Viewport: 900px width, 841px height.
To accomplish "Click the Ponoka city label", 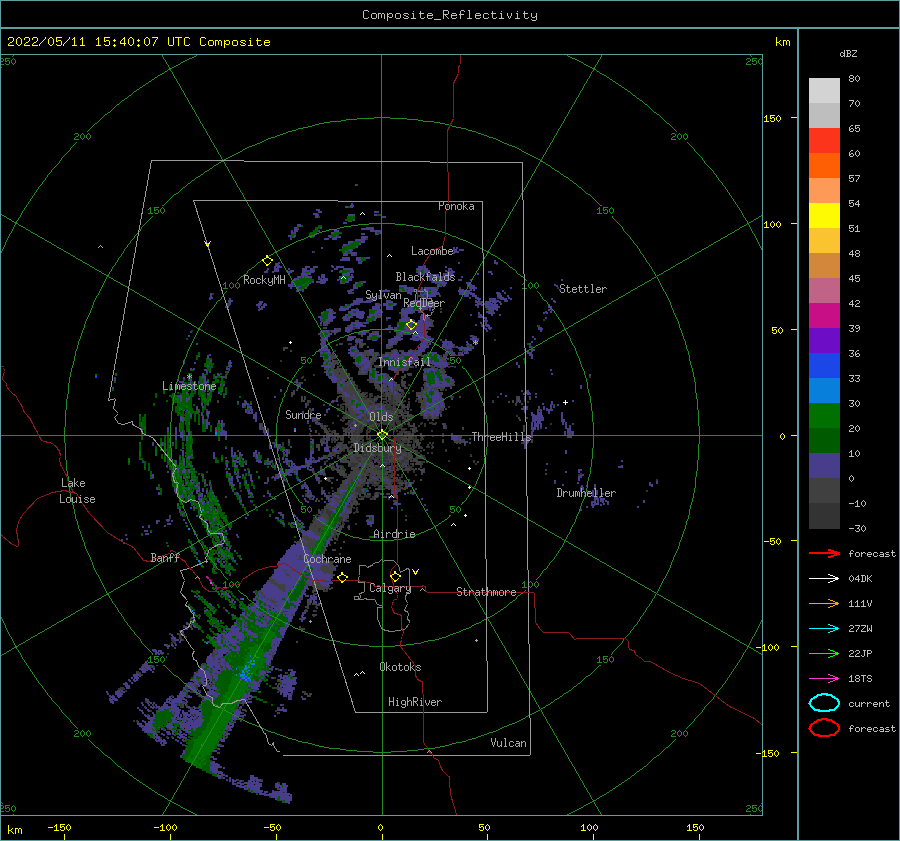I will coord(456,206).
